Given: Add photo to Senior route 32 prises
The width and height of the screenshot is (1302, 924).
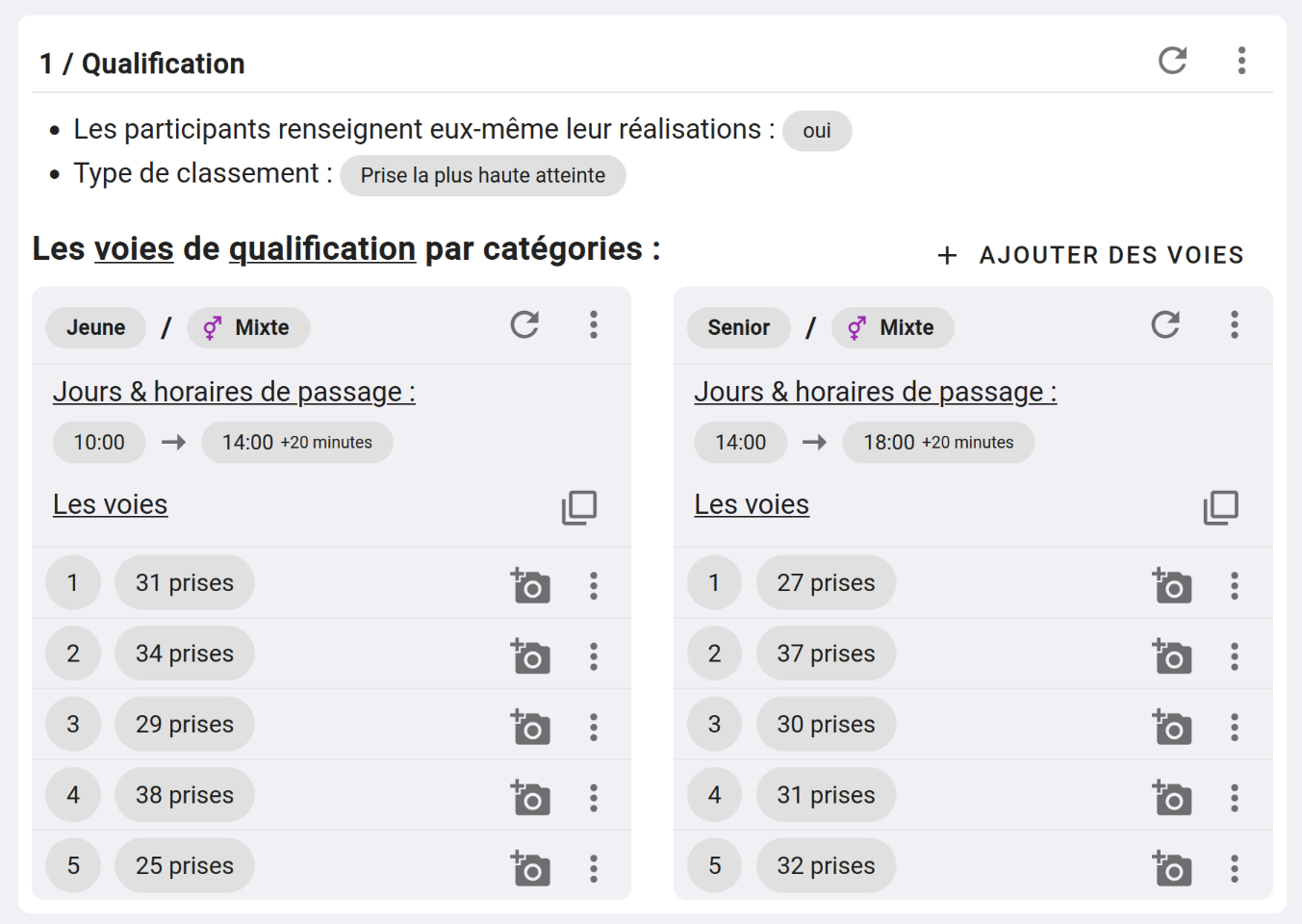Looking at the screenshot, I should pos(1172,868).
